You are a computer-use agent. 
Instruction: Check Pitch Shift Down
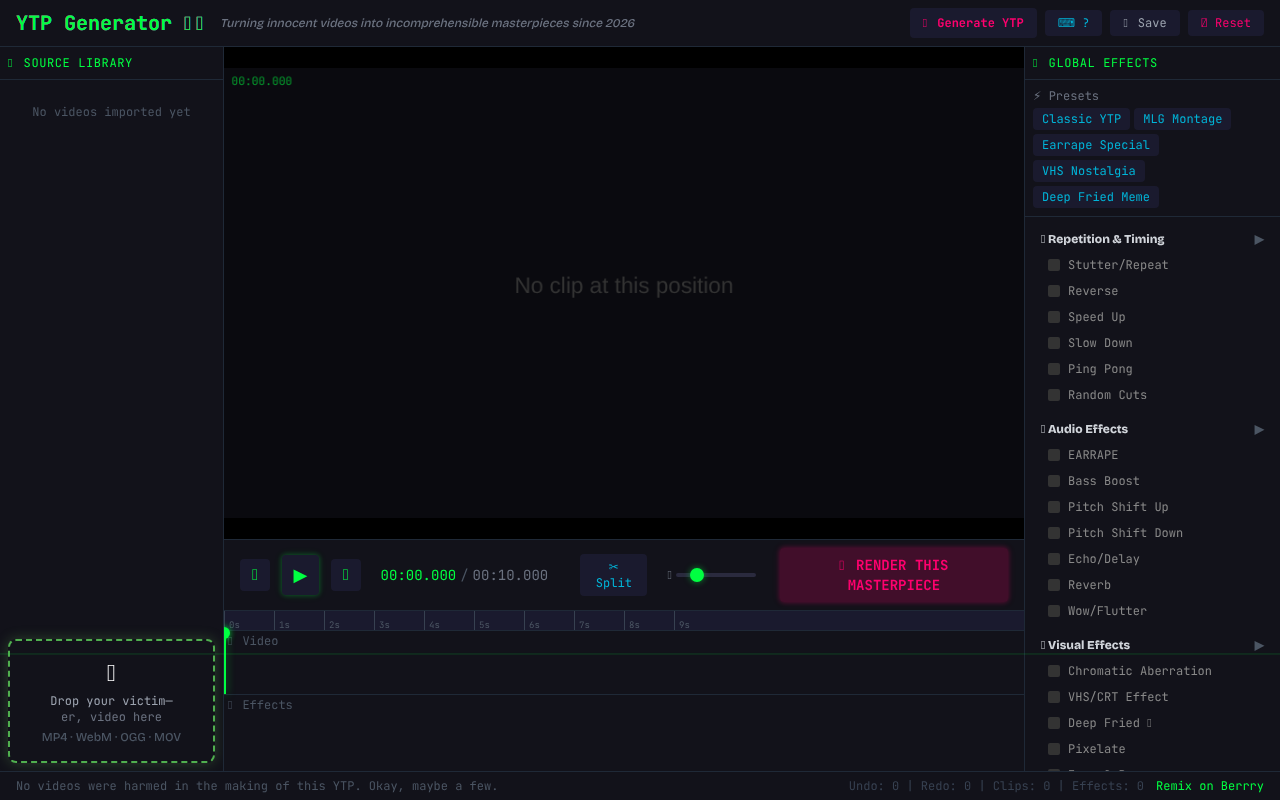click(x=1054, y=533)
